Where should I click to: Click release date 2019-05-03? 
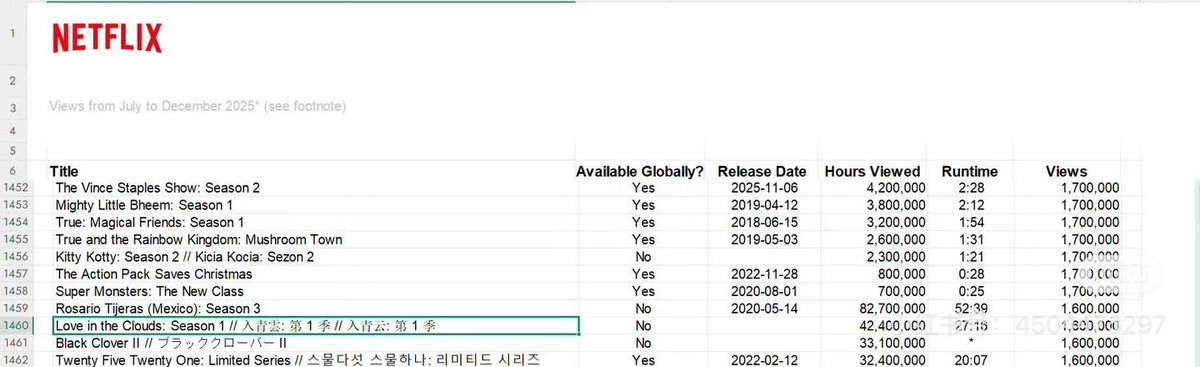click(762, 240)
